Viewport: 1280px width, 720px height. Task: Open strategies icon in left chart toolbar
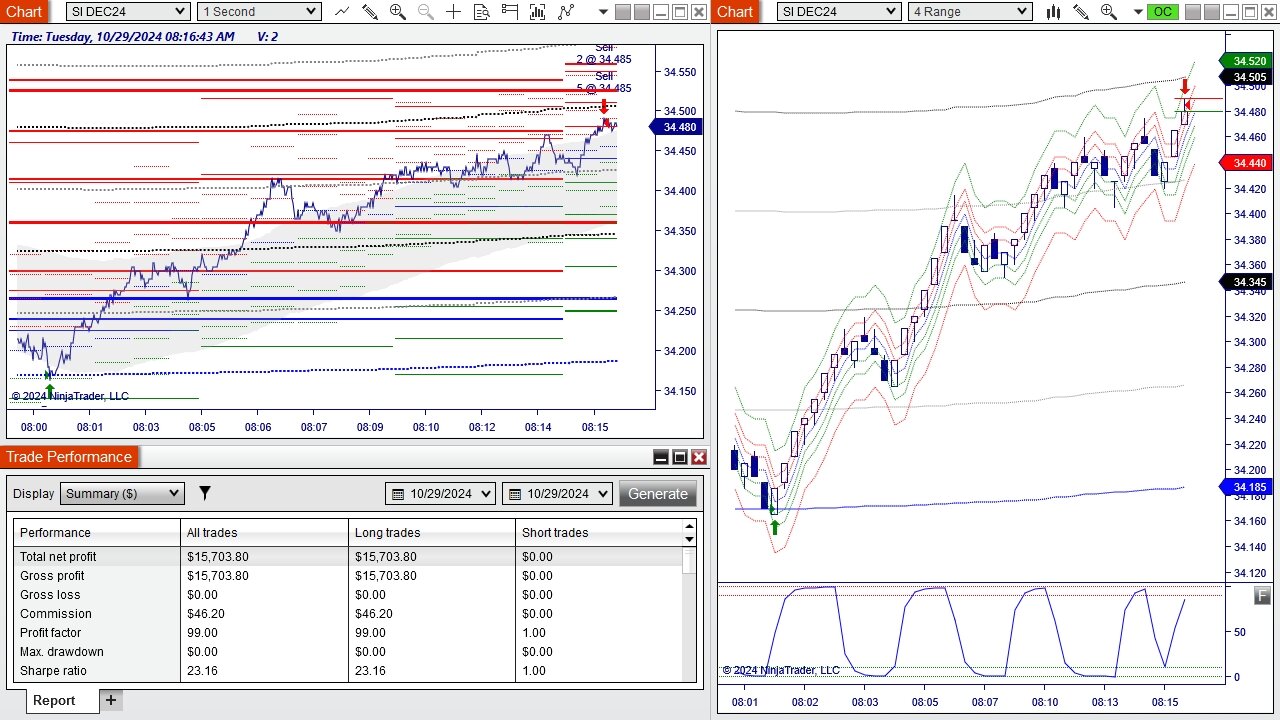pyautogui.click(x=567, y=12)
